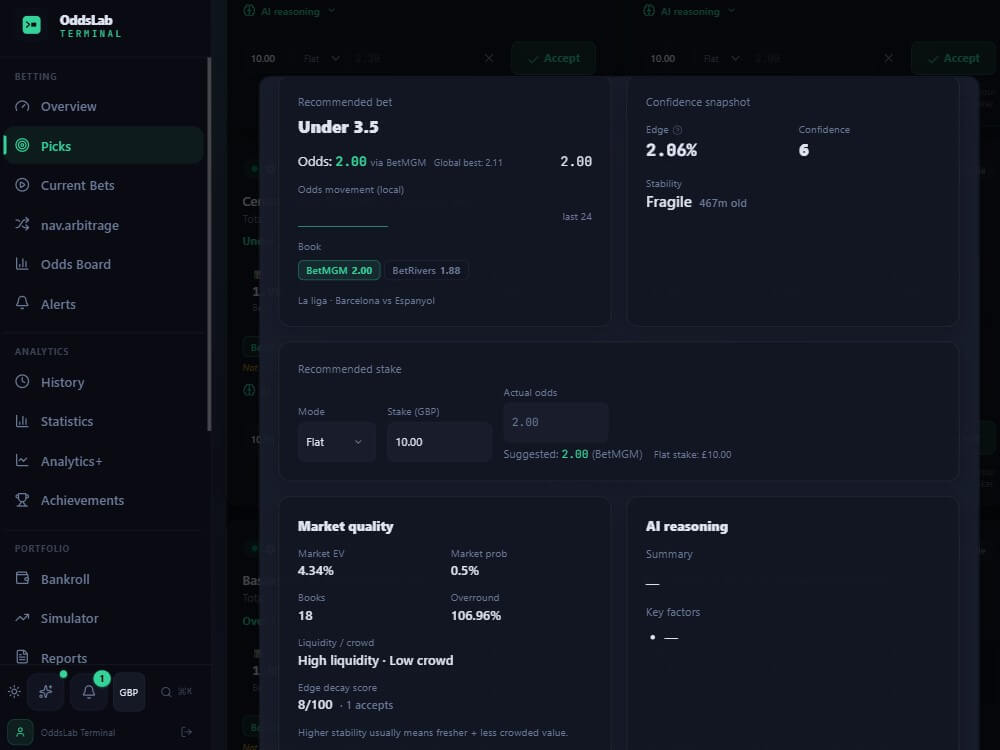Open the Mode Flat dropdown

tap(336, 442)
